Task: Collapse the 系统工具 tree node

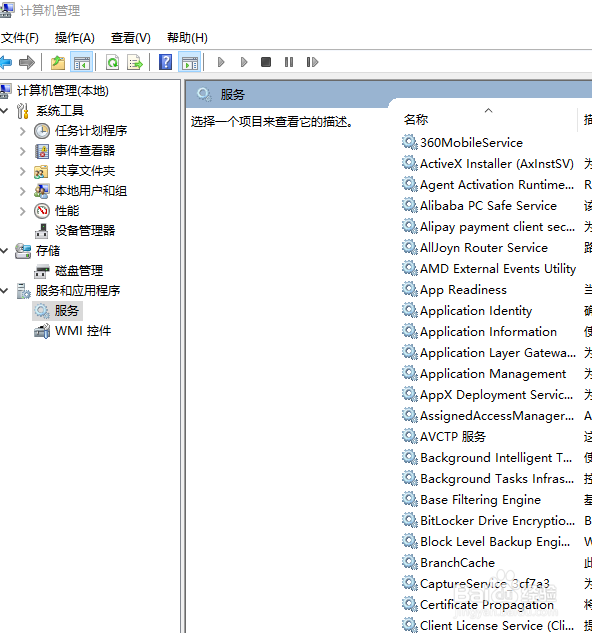Action: coord(4,111)
